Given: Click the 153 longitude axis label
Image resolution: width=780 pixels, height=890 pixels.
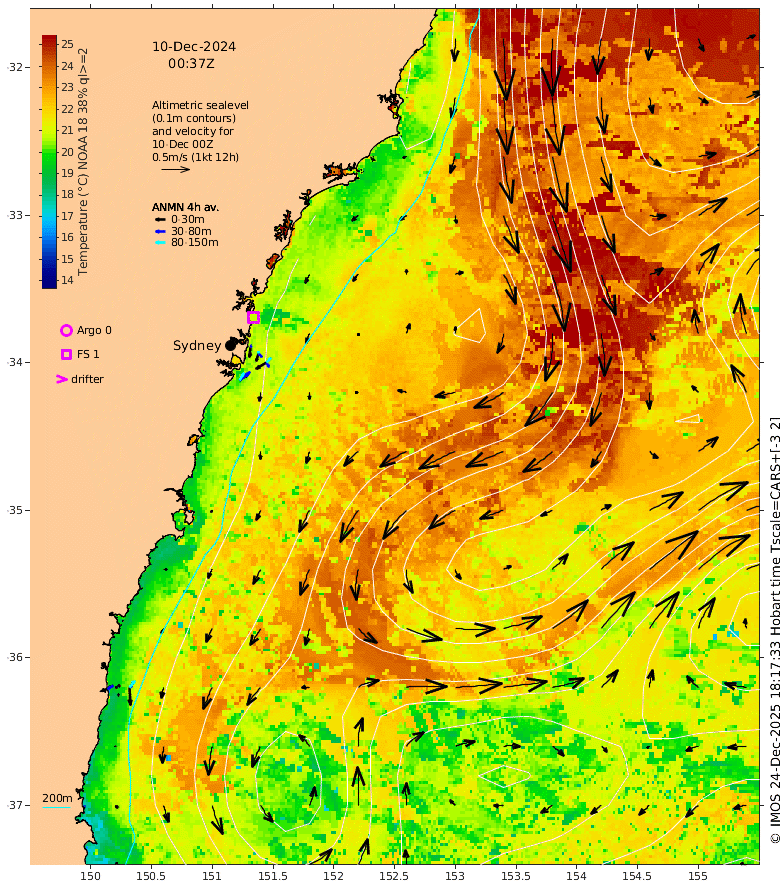Looking at the screenshot, I should pyautogui.click(x=455, y=876).
